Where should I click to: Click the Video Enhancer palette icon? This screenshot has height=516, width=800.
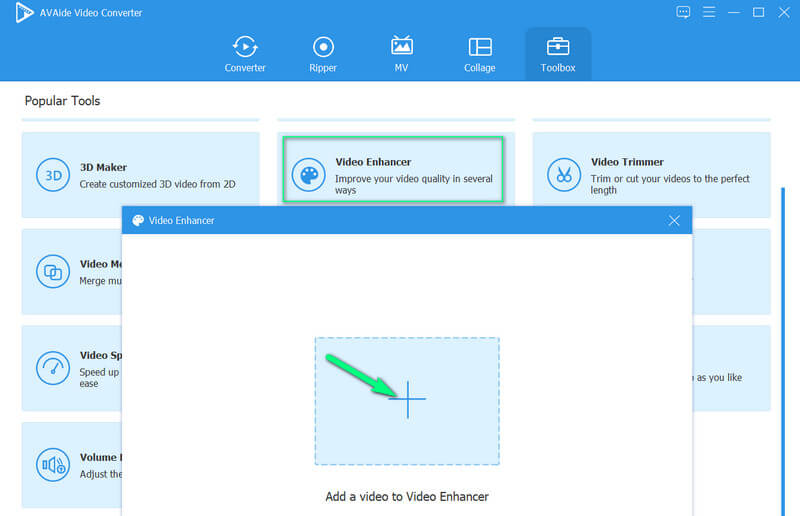(309, 175)
